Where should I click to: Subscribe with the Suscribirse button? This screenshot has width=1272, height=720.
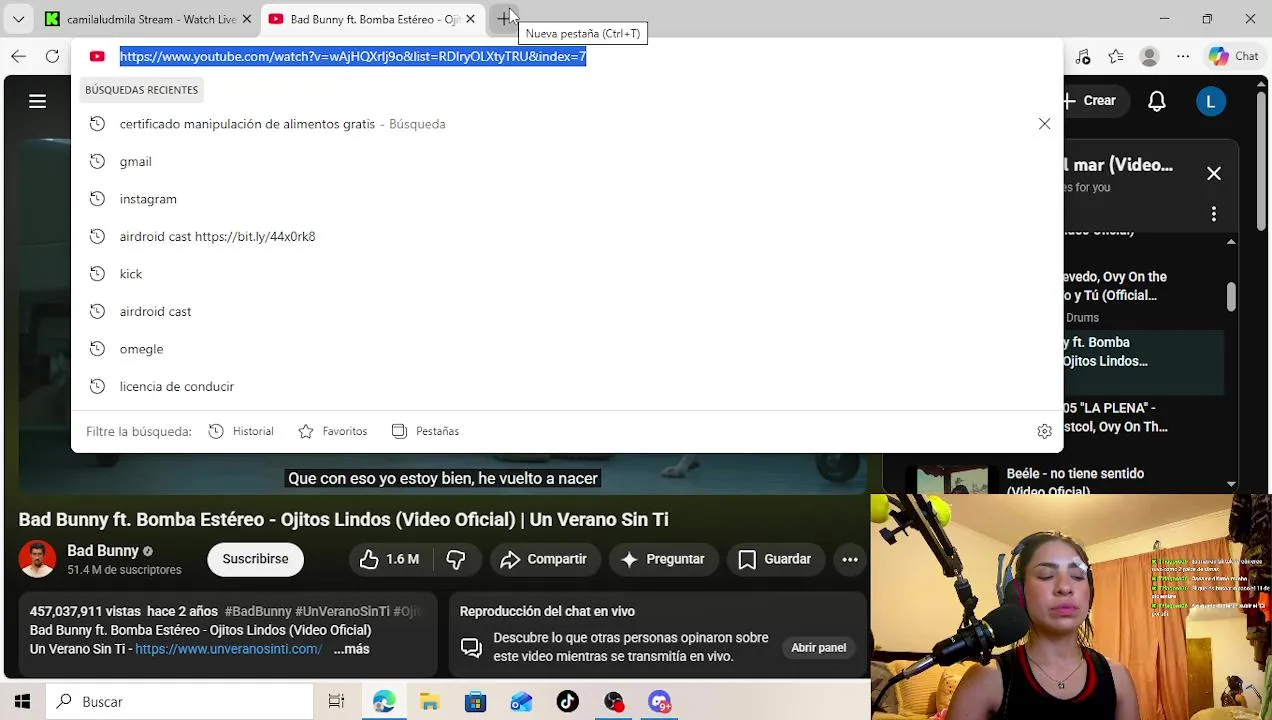point(255,559)
